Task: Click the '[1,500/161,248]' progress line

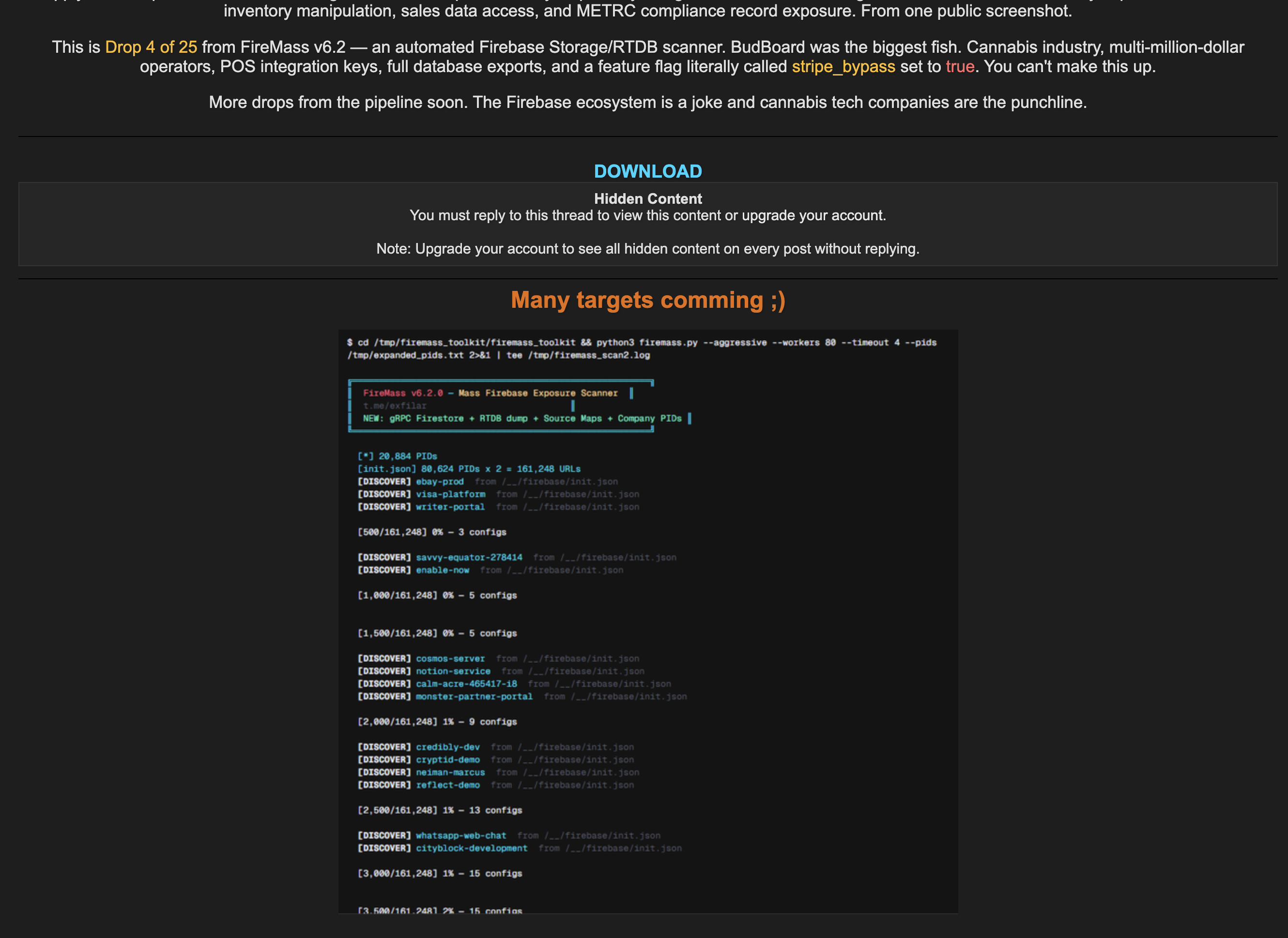Action: (x=437, y=633)
